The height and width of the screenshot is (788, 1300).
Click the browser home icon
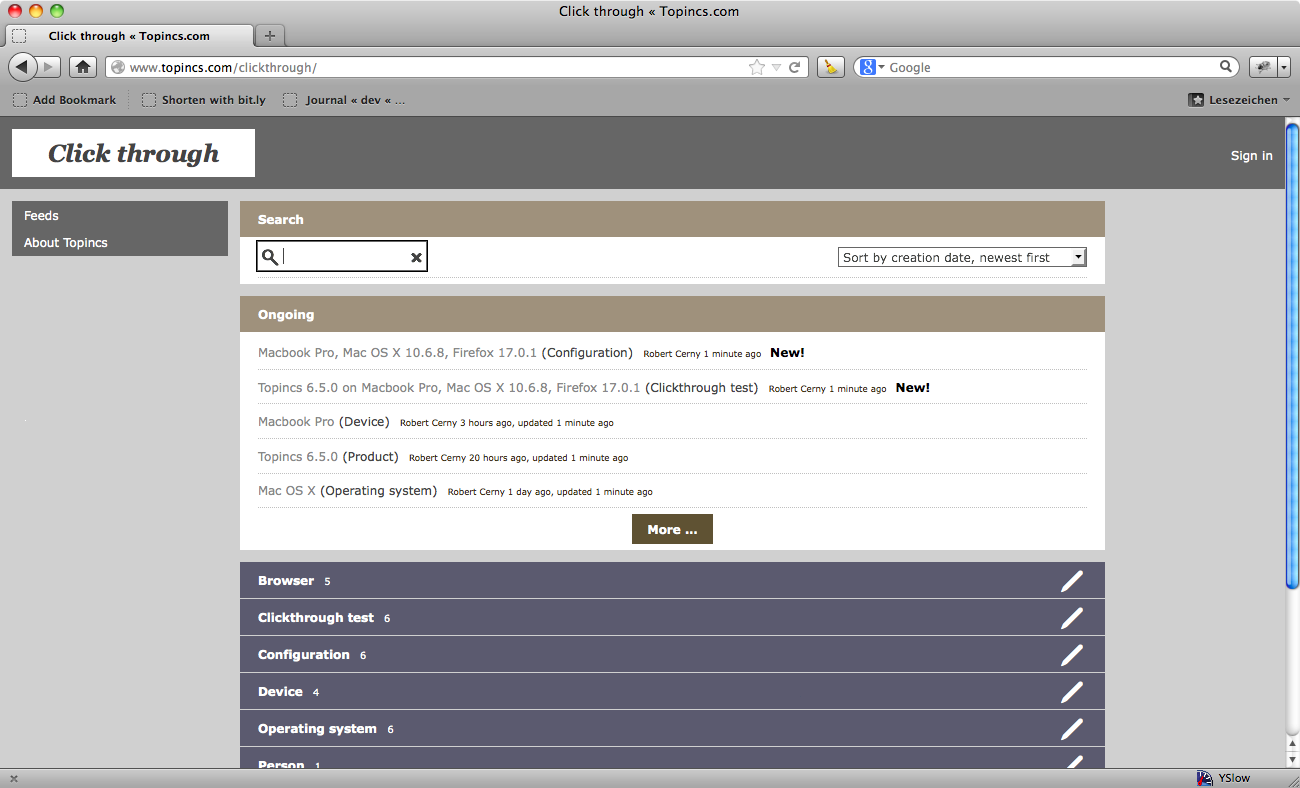[83, 67]
